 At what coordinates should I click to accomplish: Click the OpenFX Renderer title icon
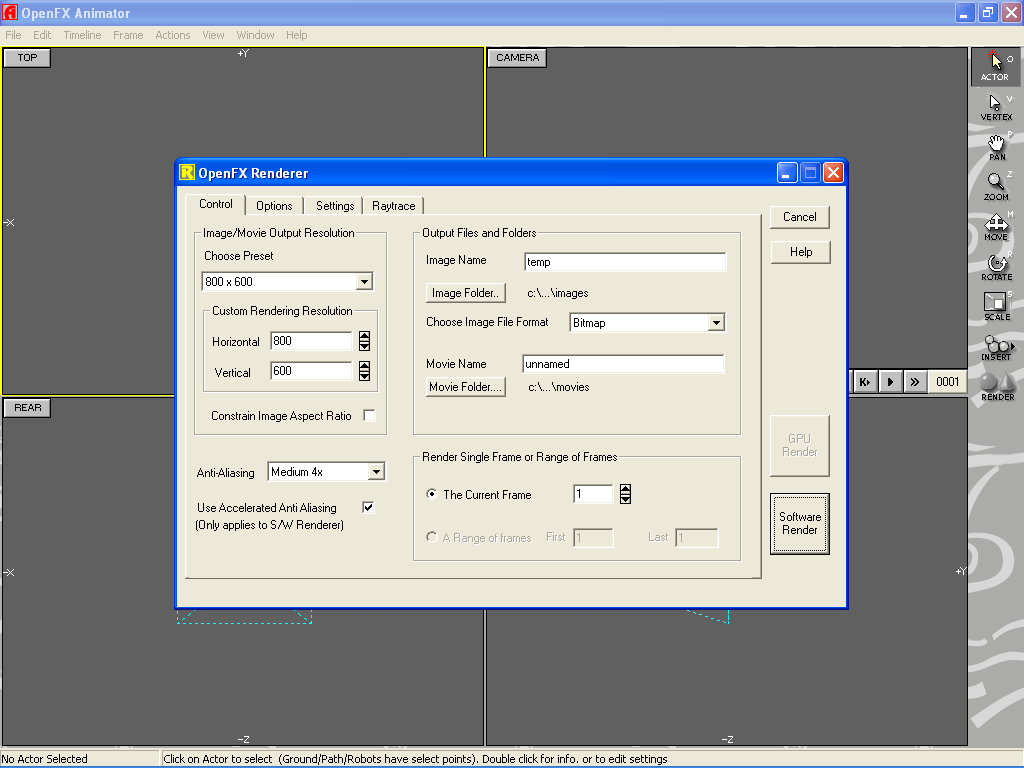[187, 172]
